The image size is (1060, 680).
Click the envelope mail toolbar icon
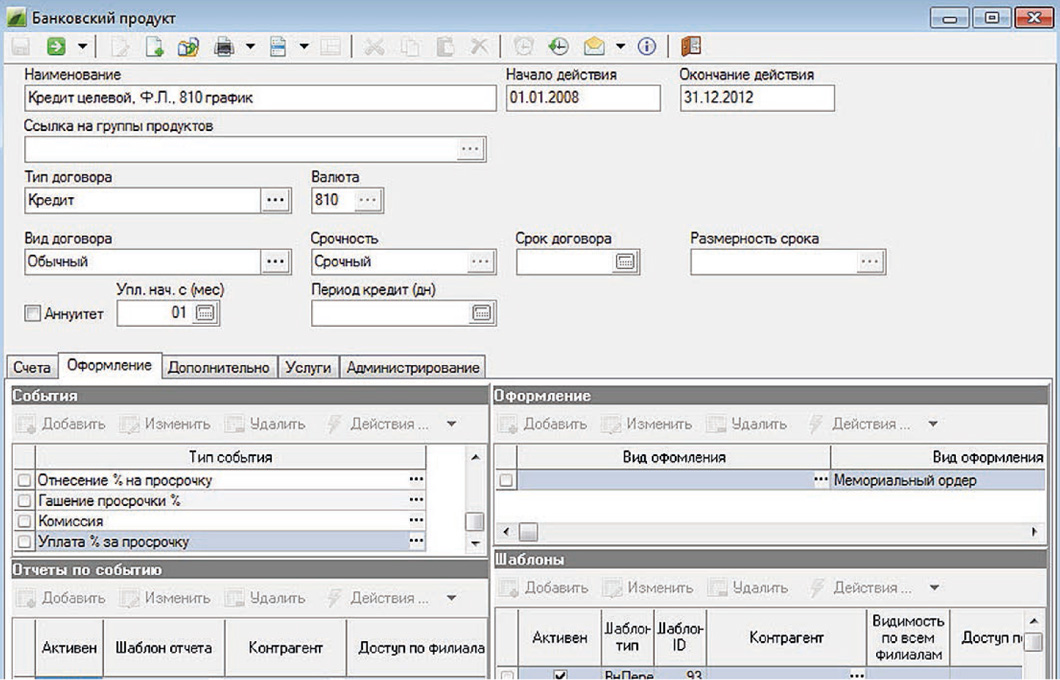click(594, 46)
